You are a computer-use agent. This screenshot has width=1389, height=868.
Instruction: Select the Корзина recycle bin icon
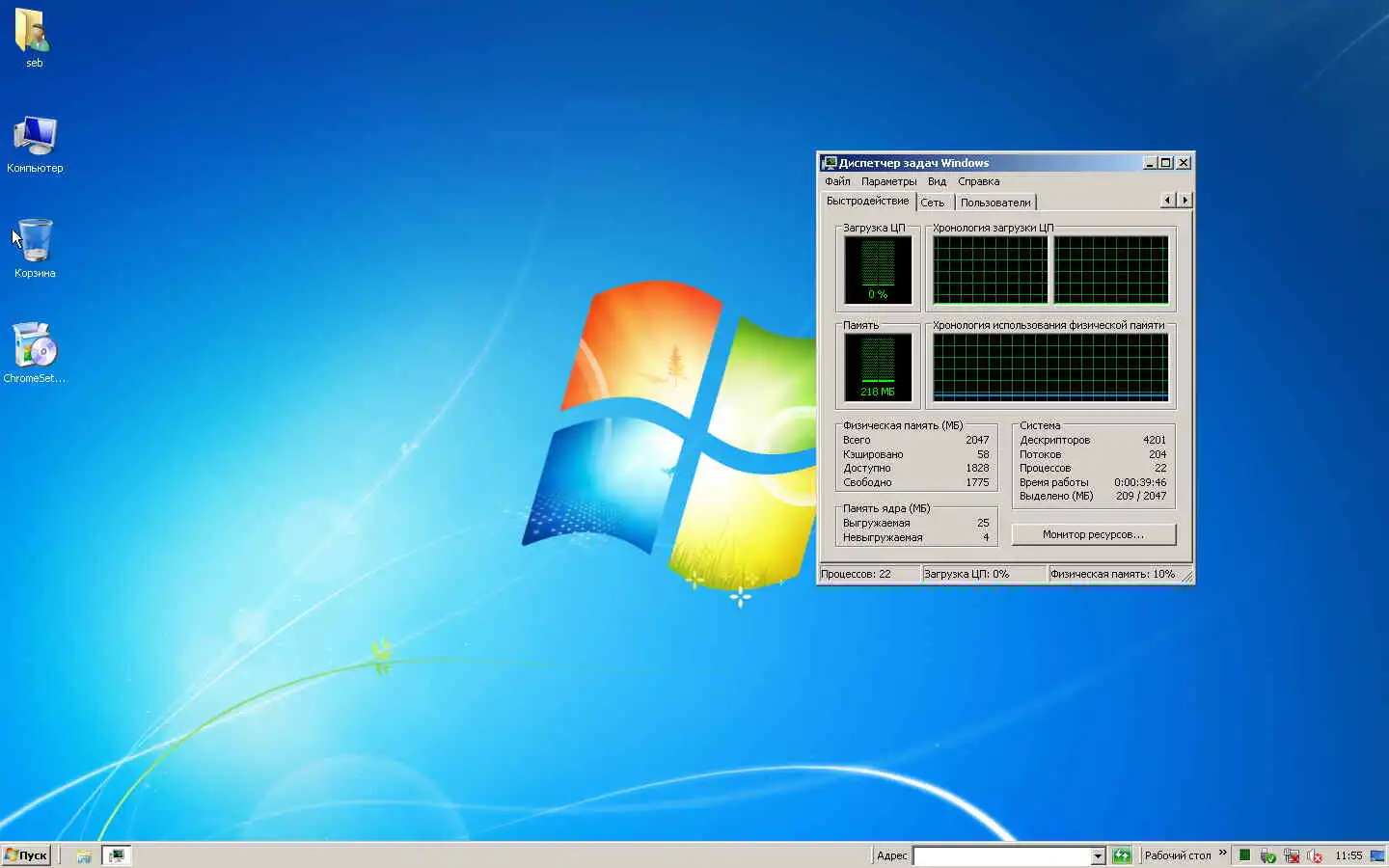[x=35, y=240]
